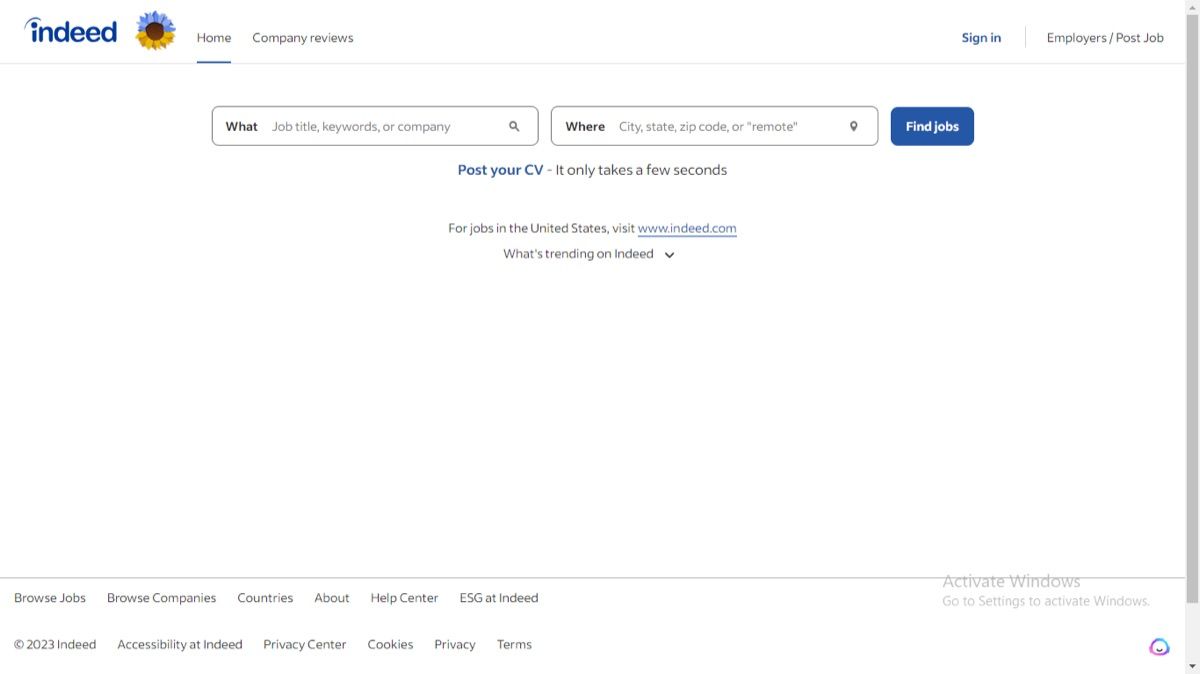The image size is (1200, 674).
Task: Click the "What's trending on Indeed" text
Action: 578,254
